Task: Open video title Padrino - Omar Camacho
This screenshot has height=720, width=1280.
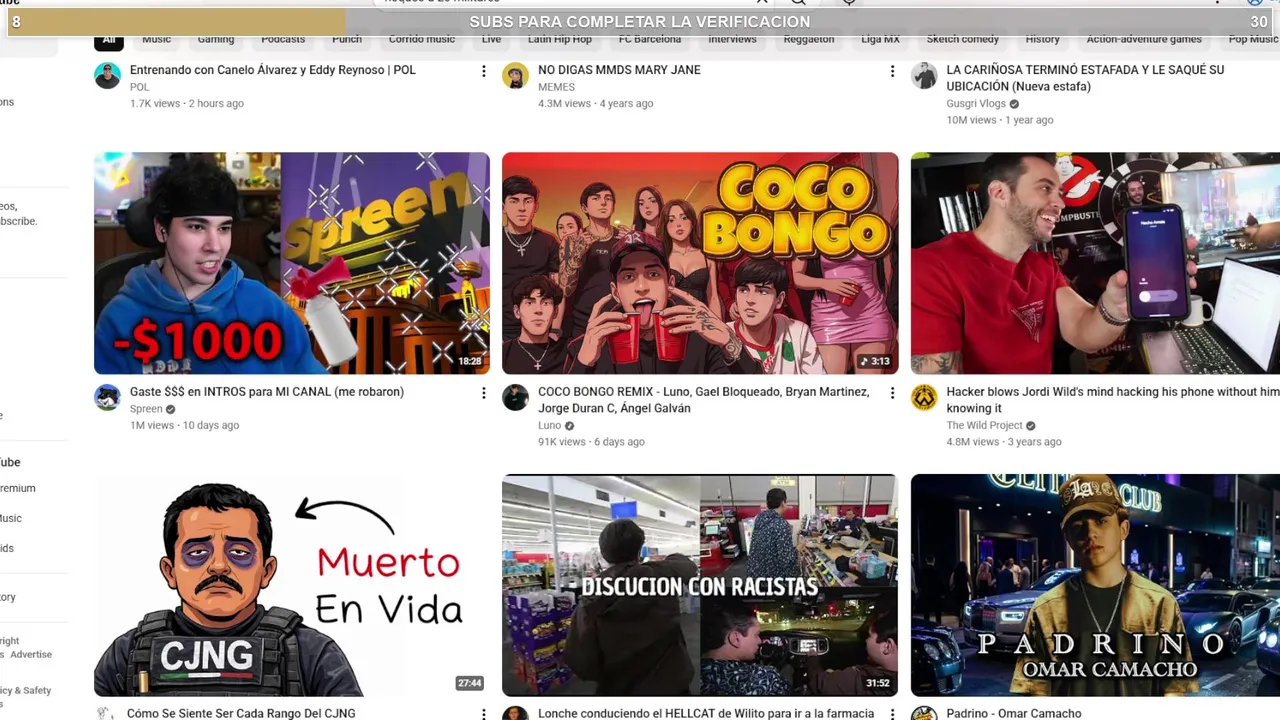Action: (x=1014, y=713)
